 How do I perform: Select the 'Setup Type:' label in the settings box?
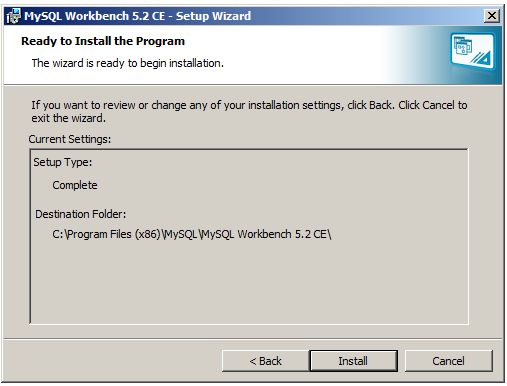click(62, 162)
